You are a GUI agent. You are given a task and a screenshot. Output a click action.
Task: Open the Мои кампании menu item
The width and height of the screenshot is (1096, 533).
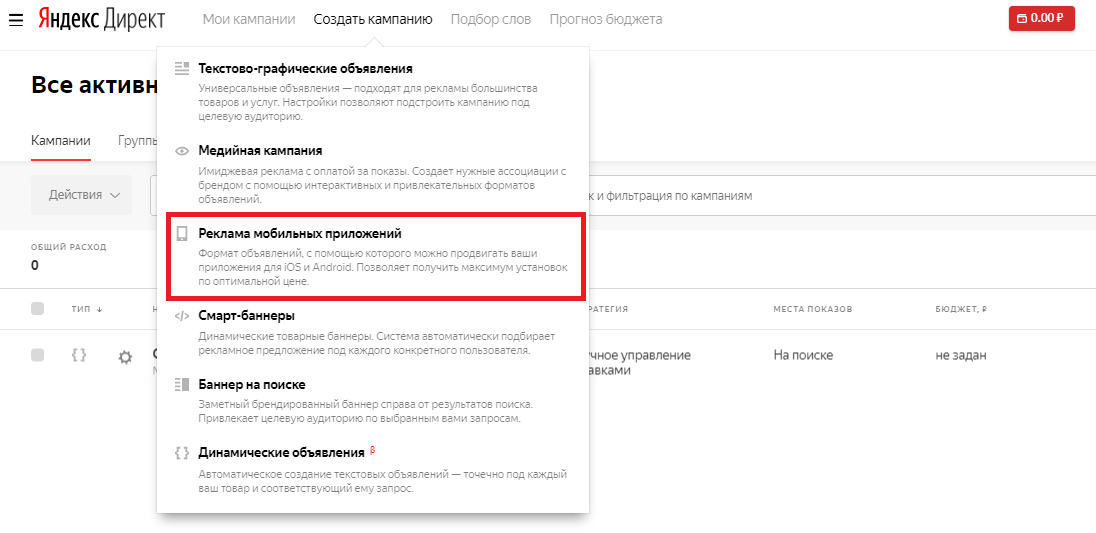click(x=249, y=19)
